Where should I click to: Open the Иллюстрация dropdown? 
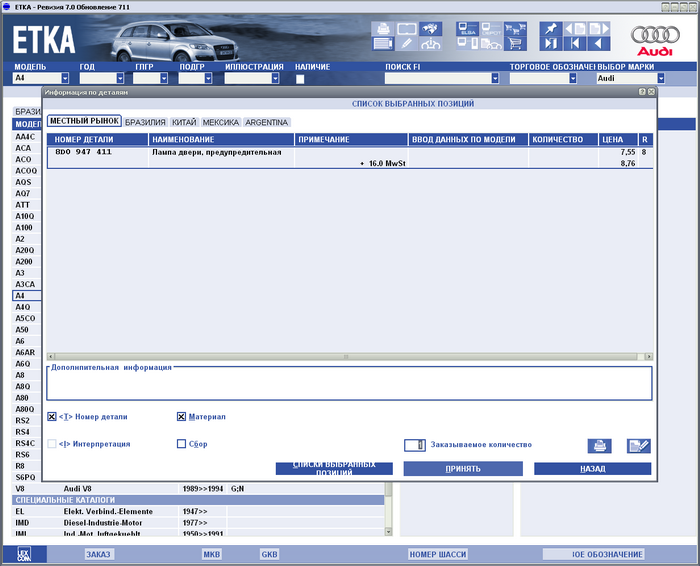point(275,78)
